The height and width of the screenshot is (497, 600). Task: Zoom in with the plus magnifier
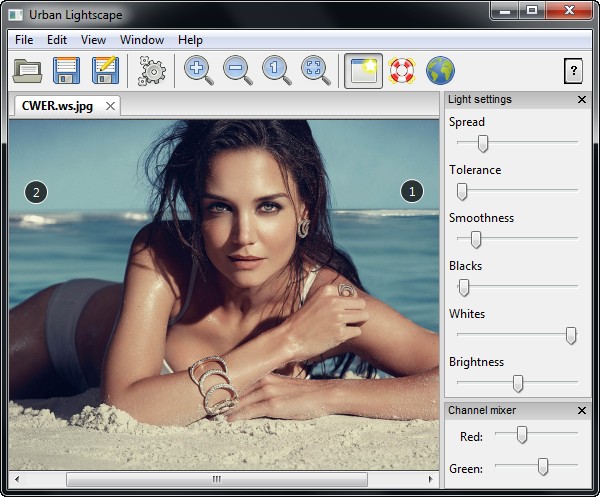pyautogui.click(x=199, y=71)
